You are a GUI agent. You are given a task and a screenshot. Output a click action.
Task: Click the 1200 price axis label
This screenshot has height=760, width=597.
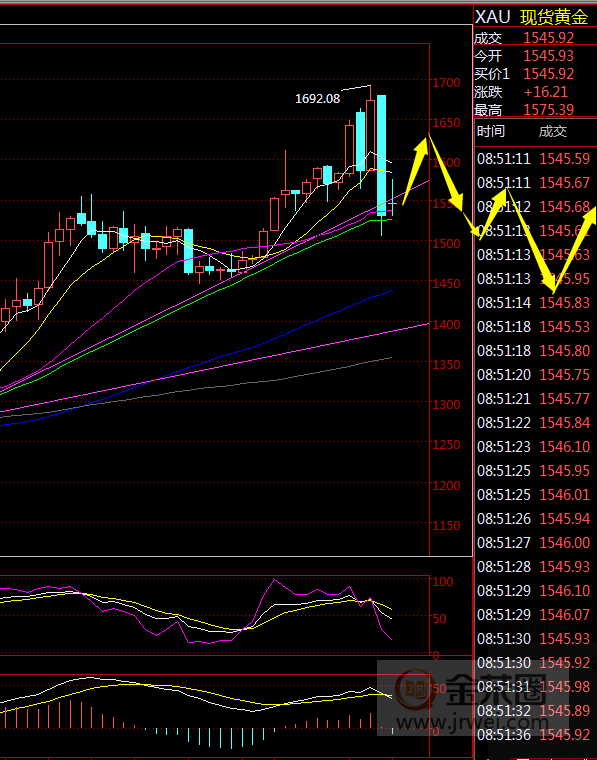coord(447,485)
